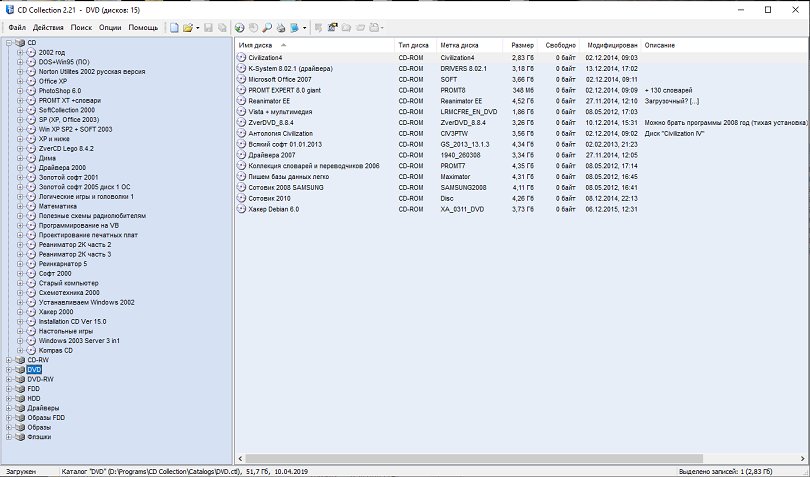Sort by Модифицирован column header
The image size is (810, 477).
[x=610, y=45]
